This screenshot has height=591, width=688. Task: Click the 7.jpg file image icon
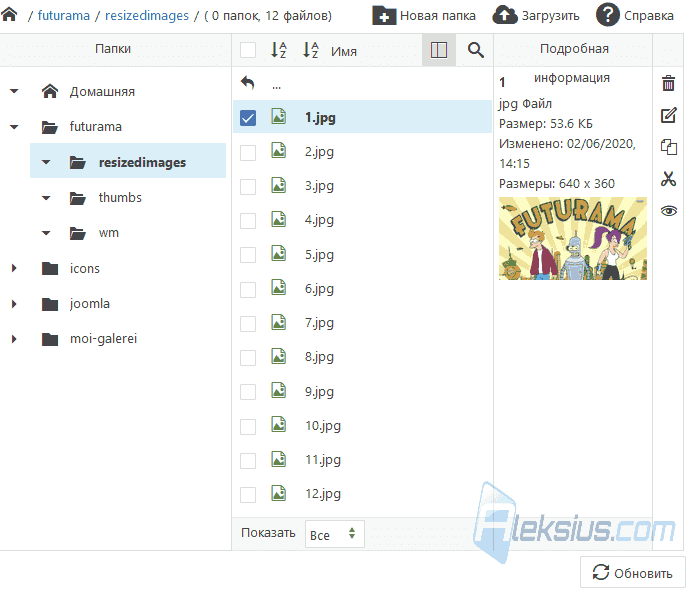click(279, 322)
